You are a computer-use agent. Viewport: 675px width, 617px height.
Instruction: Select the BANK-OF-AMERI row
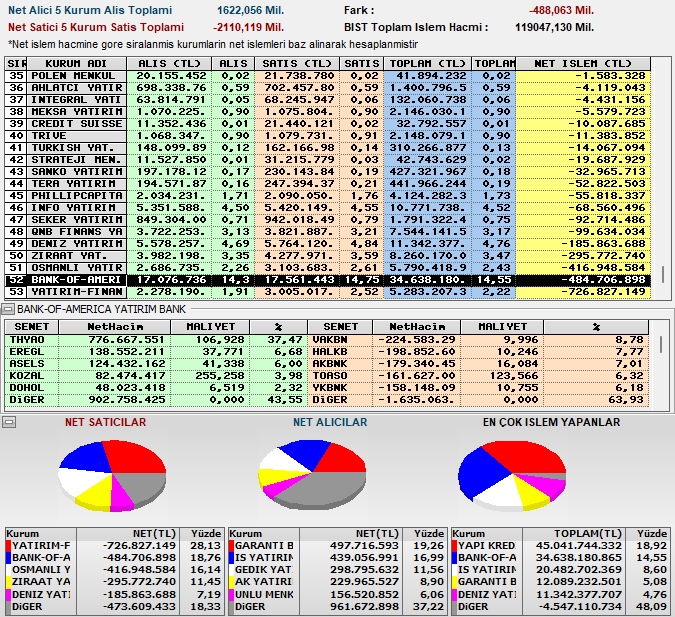[x=328, y=280]
